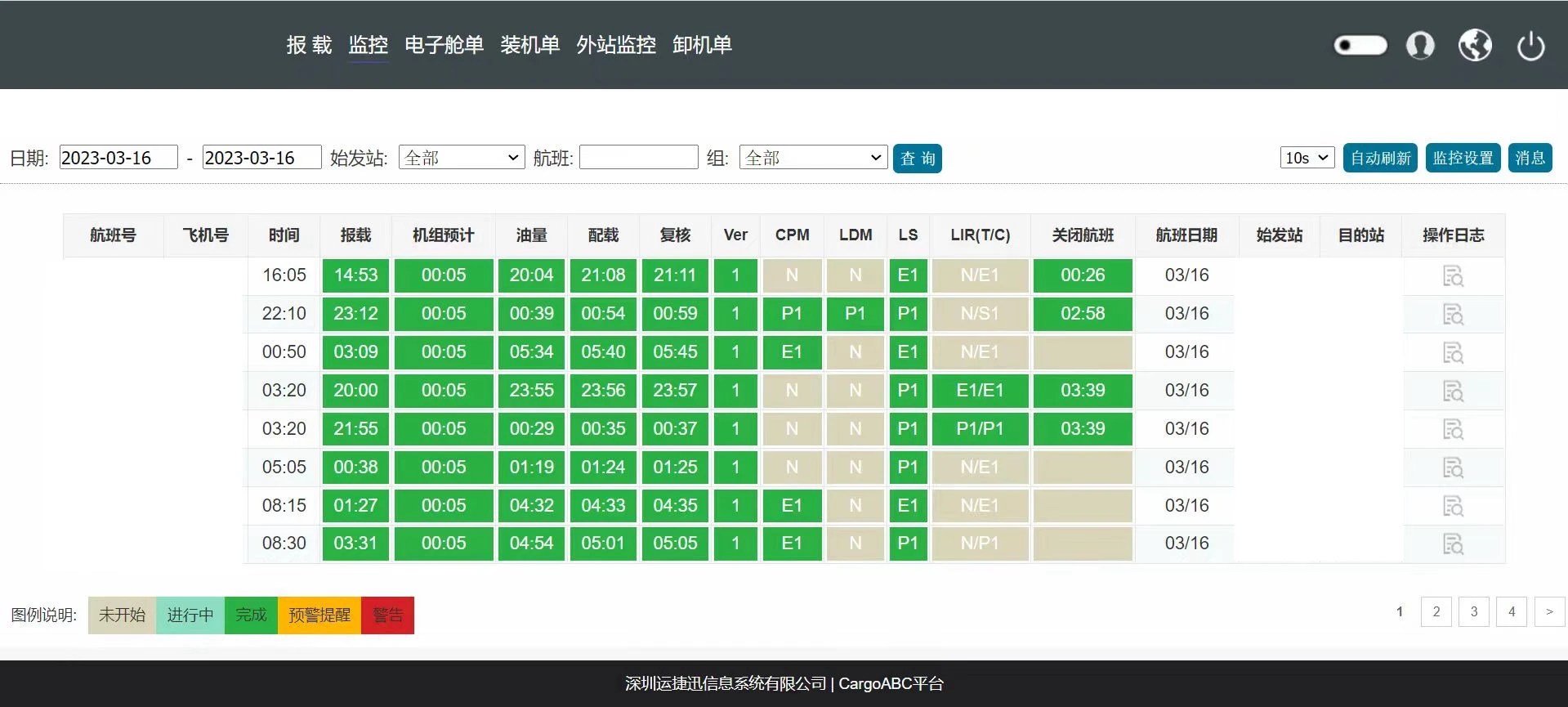Screen dimensions: 1568x707
Task: Open the 电子舱单 menu item
Action: [444, 45]
